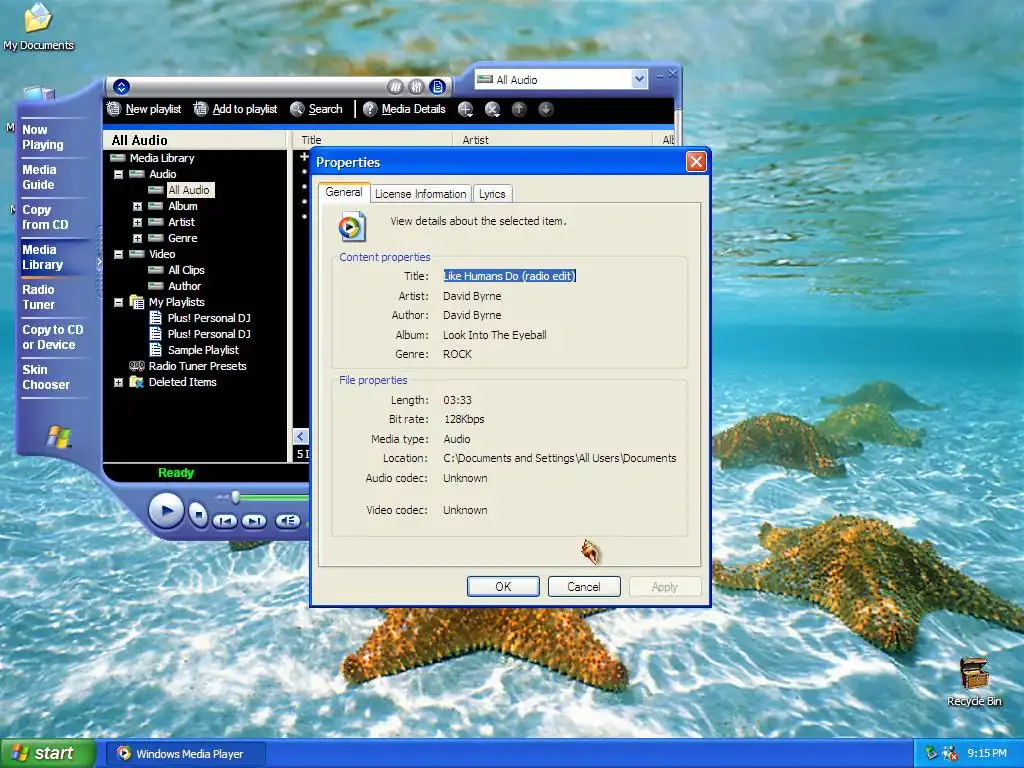Click the round show menu bar button
Viewport: 1024px width, 768px height.
(121, 87)
